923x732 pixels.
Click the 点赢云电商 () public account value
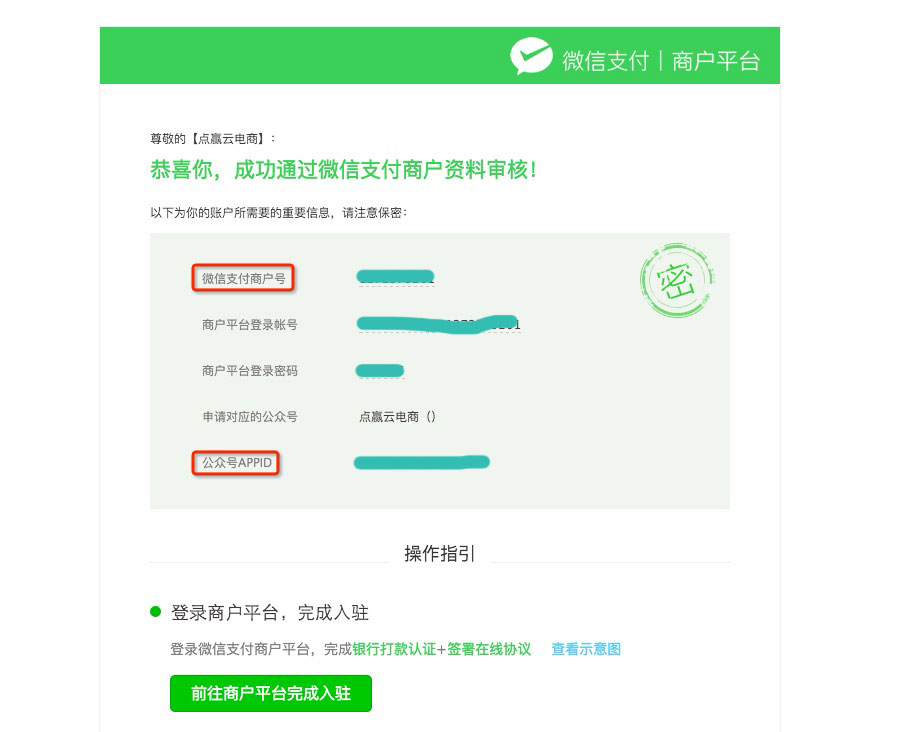tap(397, 417)
